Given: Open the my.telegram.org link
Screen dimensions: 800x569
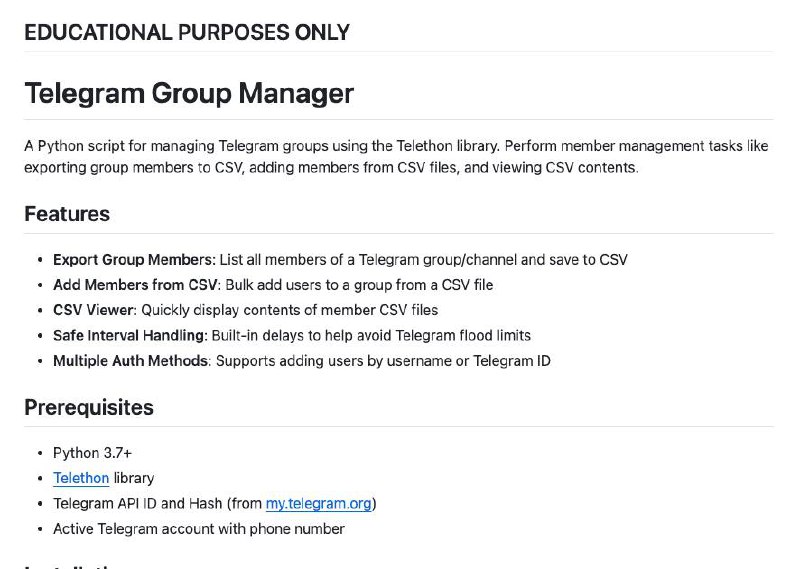Looking at the screenshot, I should tap(318, 504).
